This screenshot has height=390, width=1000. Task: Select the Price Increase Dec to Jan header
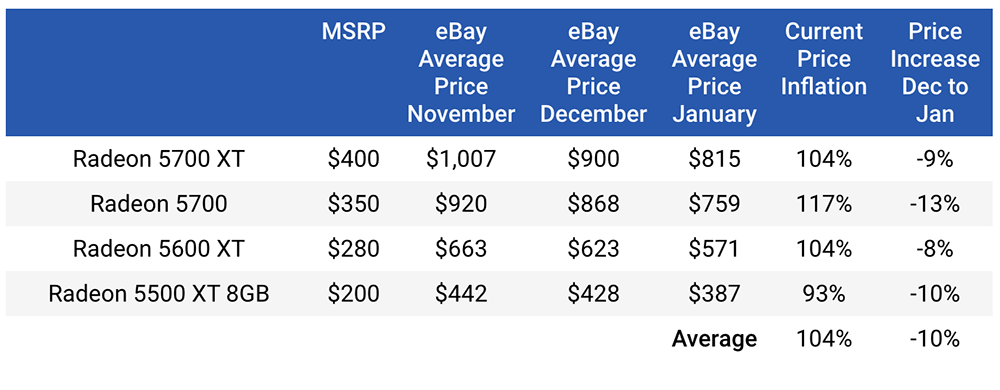[936, 73]
